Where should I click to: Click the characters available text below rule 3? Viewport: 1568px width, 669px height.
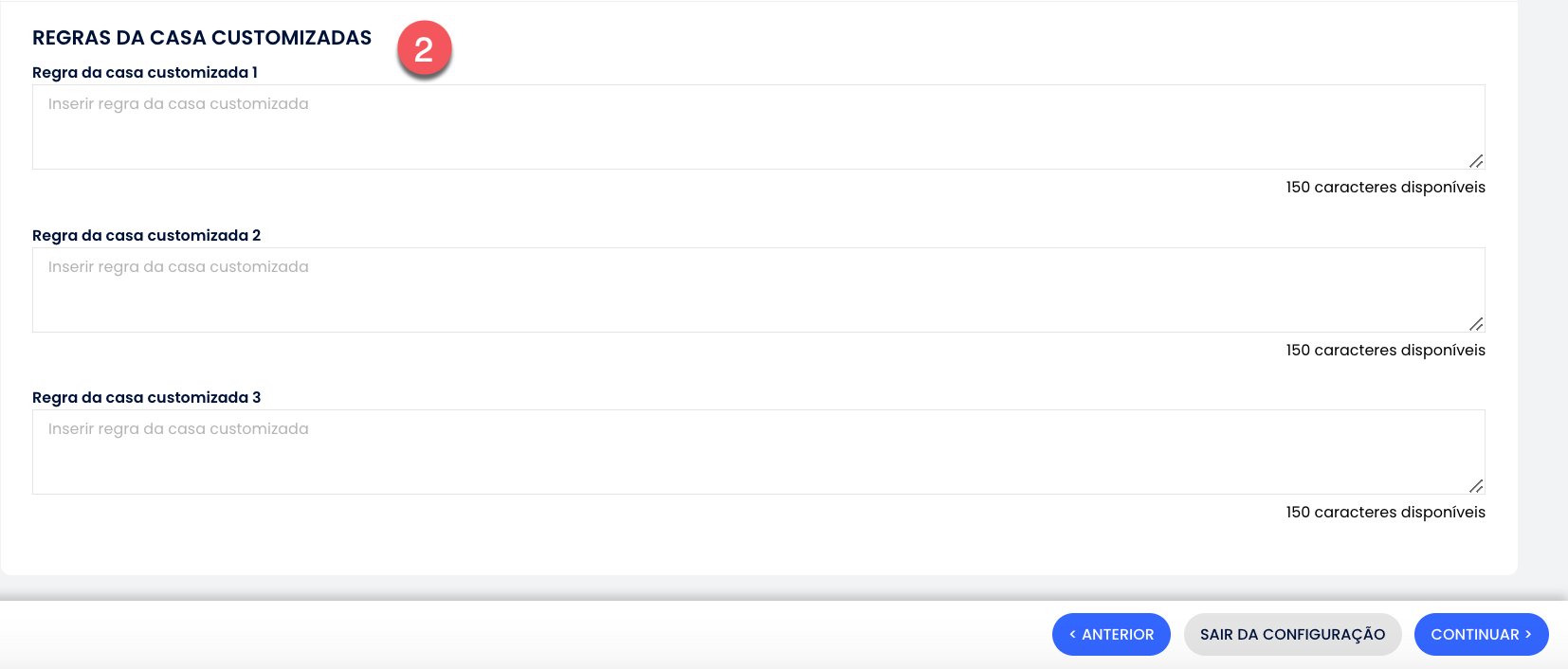point(1385,512)
